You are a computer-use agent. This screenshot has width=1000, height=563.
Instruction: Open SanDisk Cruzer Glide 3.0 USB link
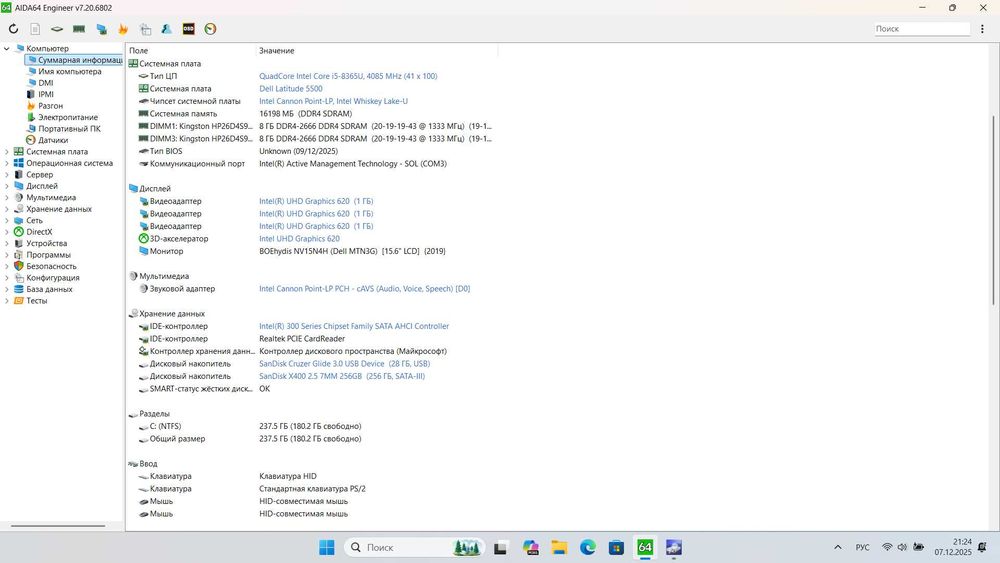pos(344,364)
